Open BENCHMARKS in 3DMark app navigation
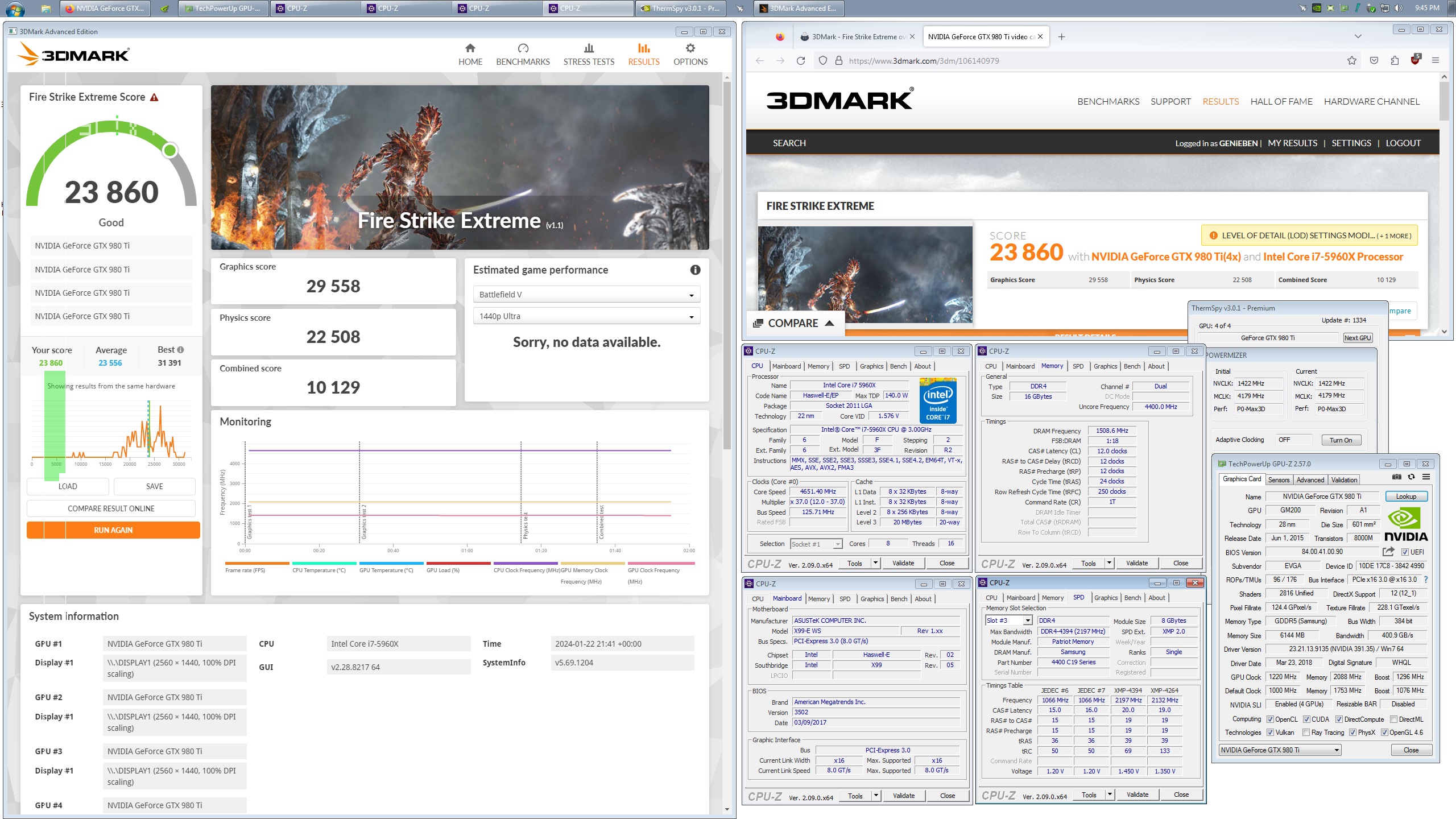 (x=523, y=55)
